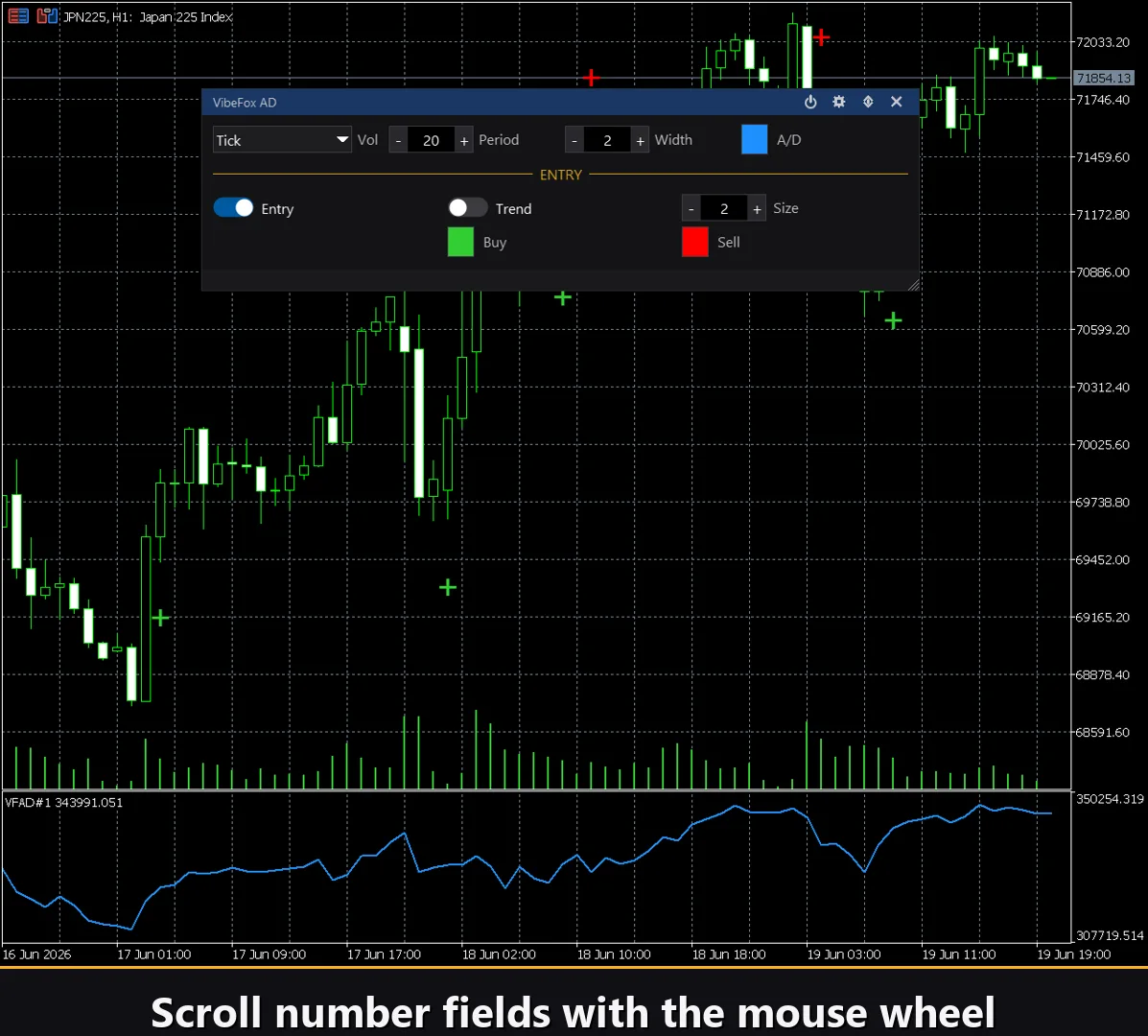Click the resize grip of VibeFox AD panel
1148x1036 pixels.
pos(913,285)
